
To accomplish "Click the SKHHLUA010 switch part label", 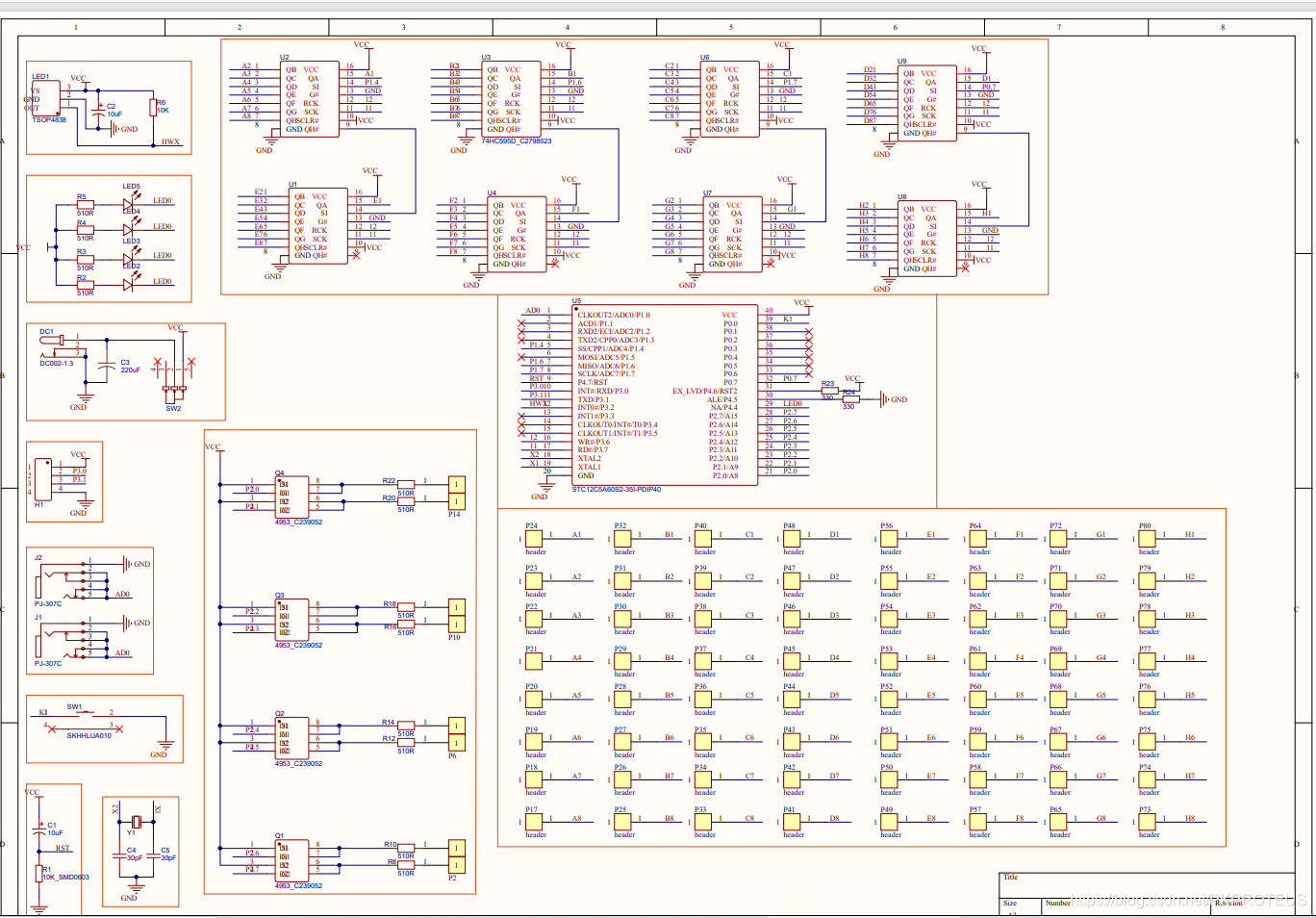I will click(89, 736).
